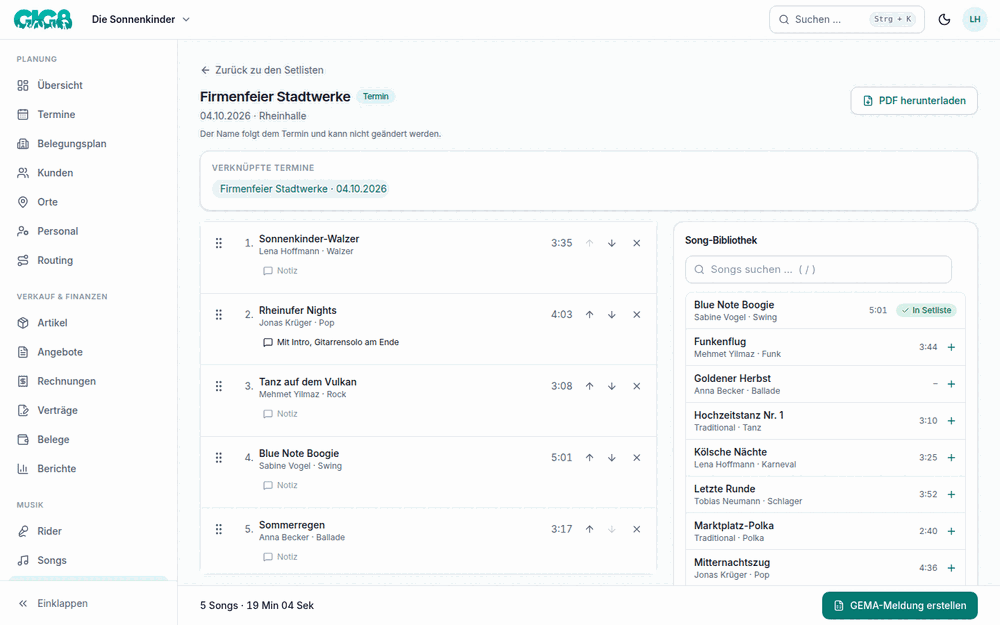Open Verträge in sidebar
Image resolution: width=1000 pixels, height=625 pixels.
88,410
